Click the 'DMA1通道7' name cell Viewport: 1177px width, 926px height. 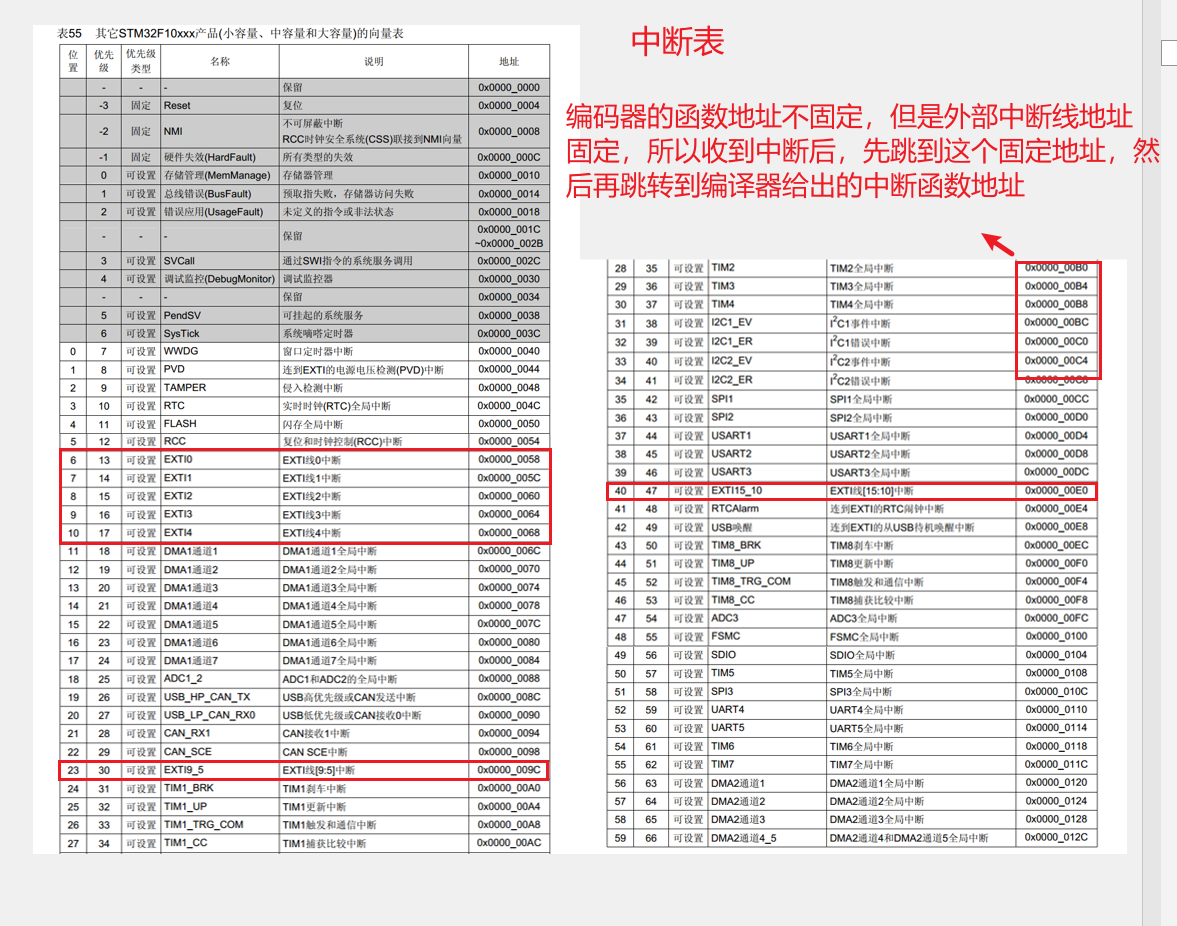tap(220, 660)
